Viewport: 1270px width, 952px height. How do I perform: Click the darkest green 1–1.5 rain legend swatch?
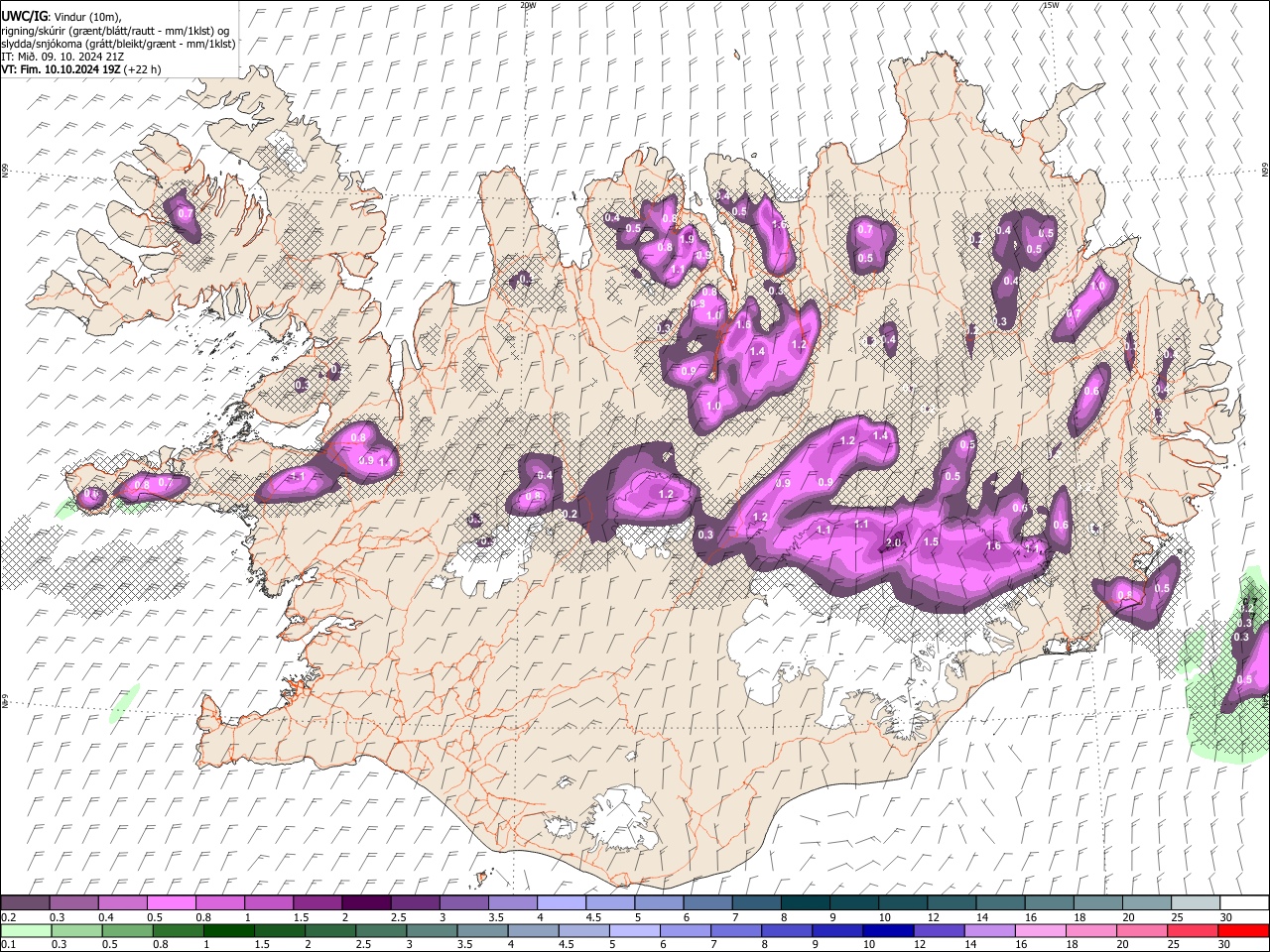[x=229, y=930]
